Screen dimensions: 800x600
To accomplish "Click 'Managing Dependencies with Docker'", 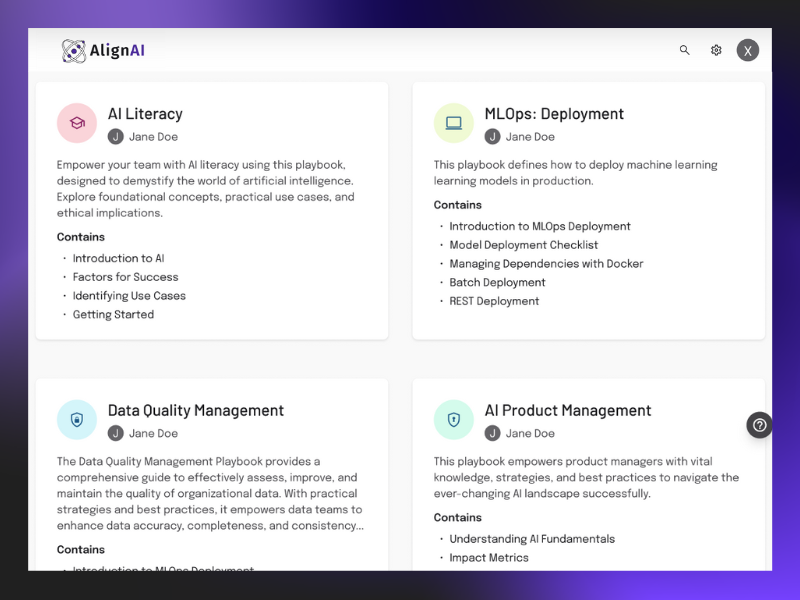I will (546, 263).
